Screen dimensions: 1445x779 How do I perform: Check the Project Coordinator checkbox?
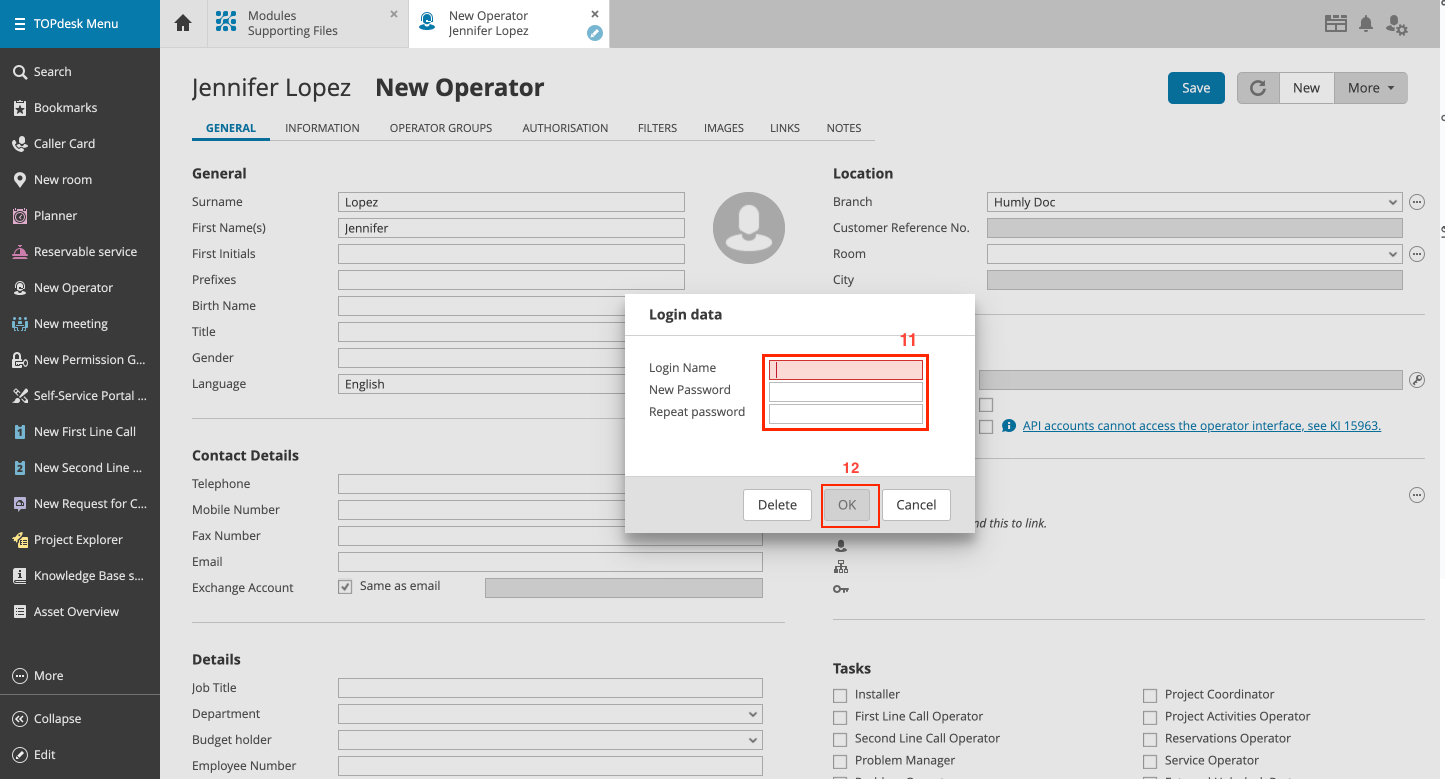(1150, 695)
